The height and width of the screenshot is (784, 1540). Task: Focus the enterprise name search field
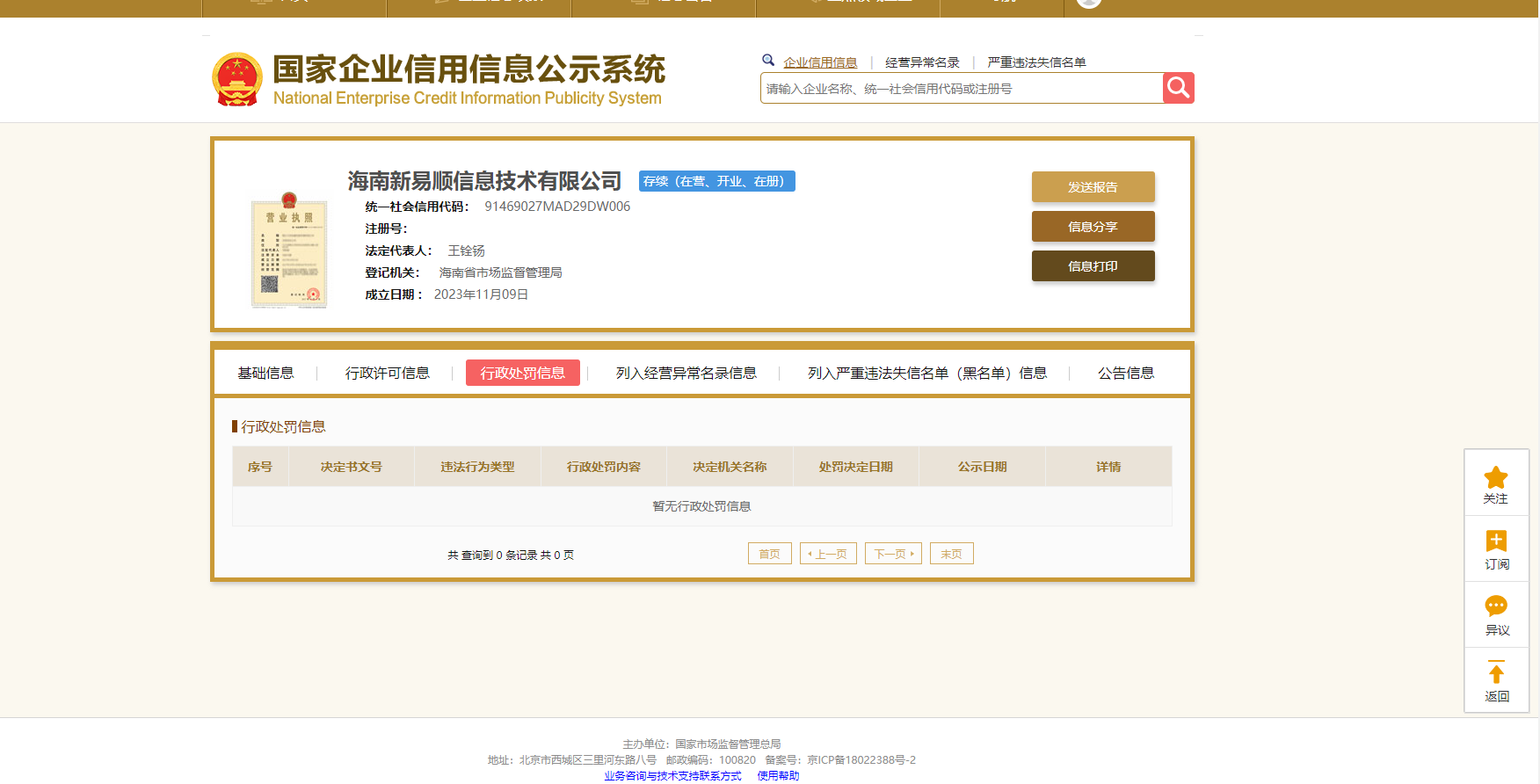pos(962,88)
